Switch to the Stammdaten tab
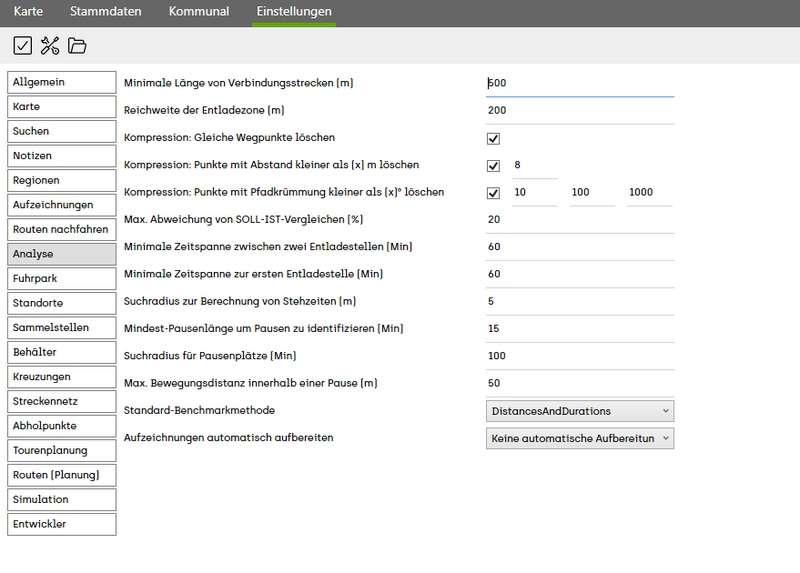This screenshot has width=800, height=573. [106, 12]
